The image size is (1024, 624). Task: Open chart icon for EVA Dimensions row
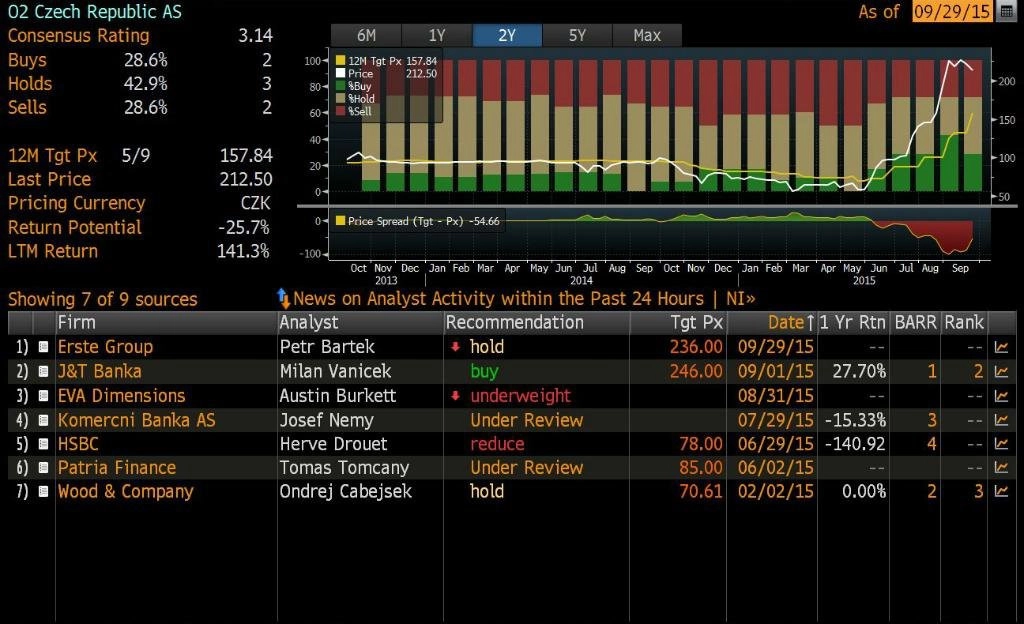tap(1001, 396)
